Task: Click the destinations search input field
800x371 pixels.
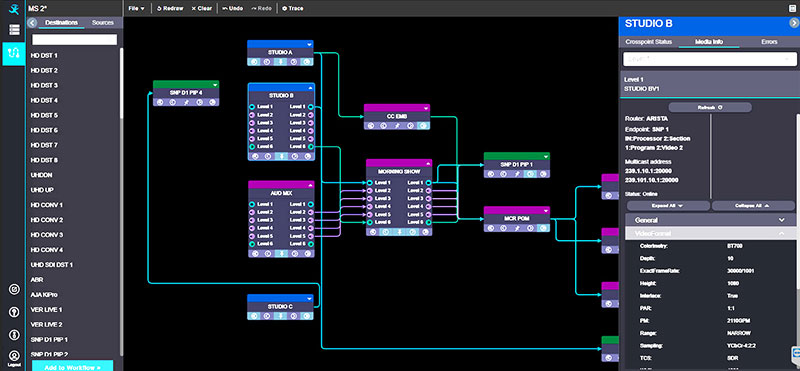Action: point(74,40)
